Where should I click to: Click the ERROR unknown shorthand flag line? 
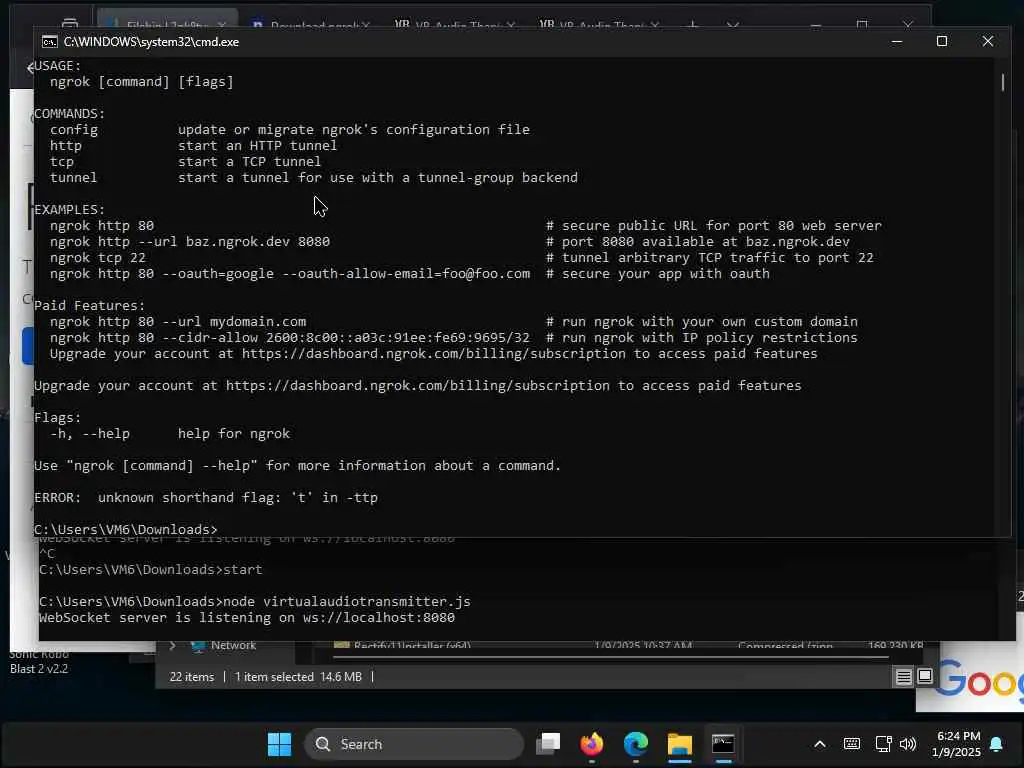tap(206, 498)
